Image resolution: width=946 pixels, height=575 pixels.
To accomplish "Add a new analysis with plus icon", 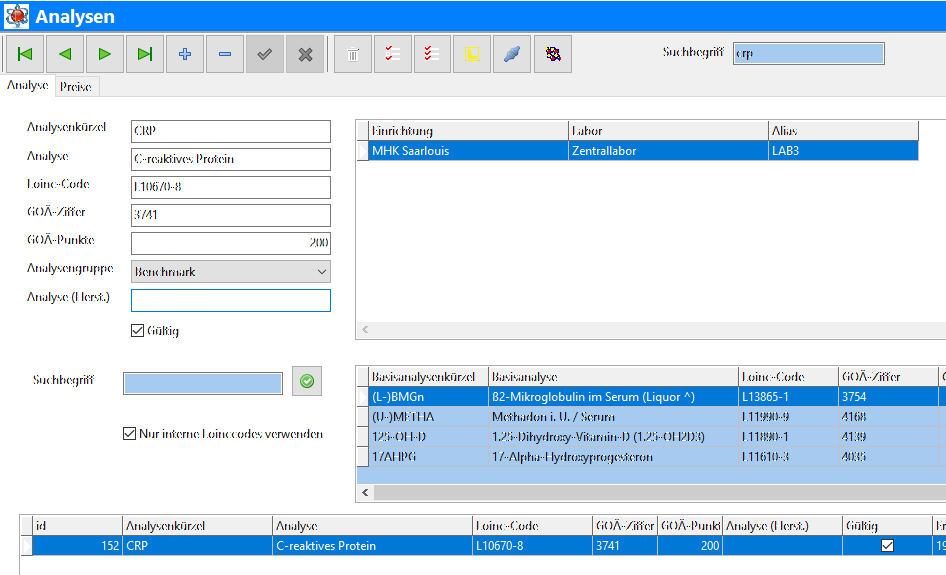I will tap(185, 54).
